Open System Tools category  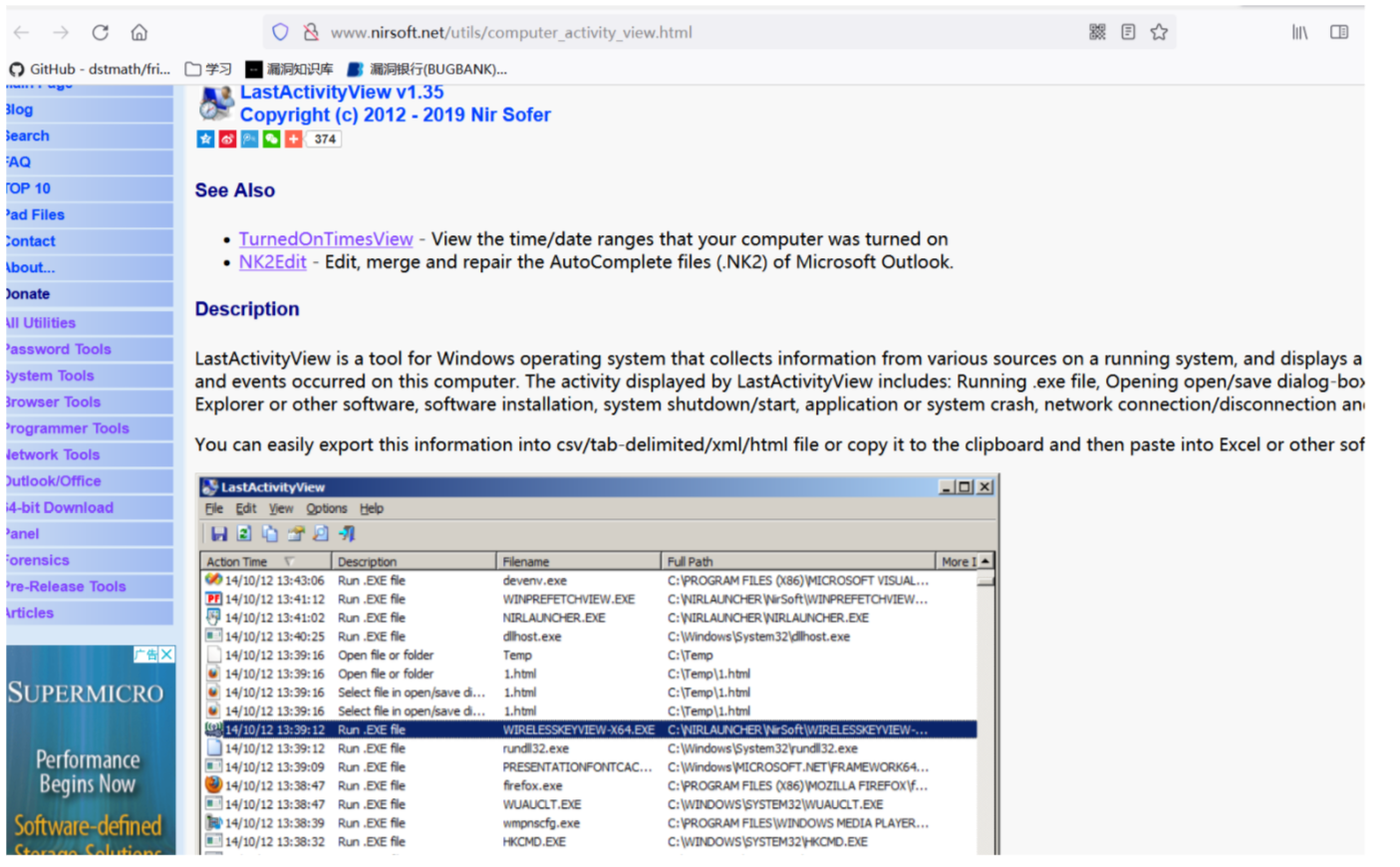(89, 376)
